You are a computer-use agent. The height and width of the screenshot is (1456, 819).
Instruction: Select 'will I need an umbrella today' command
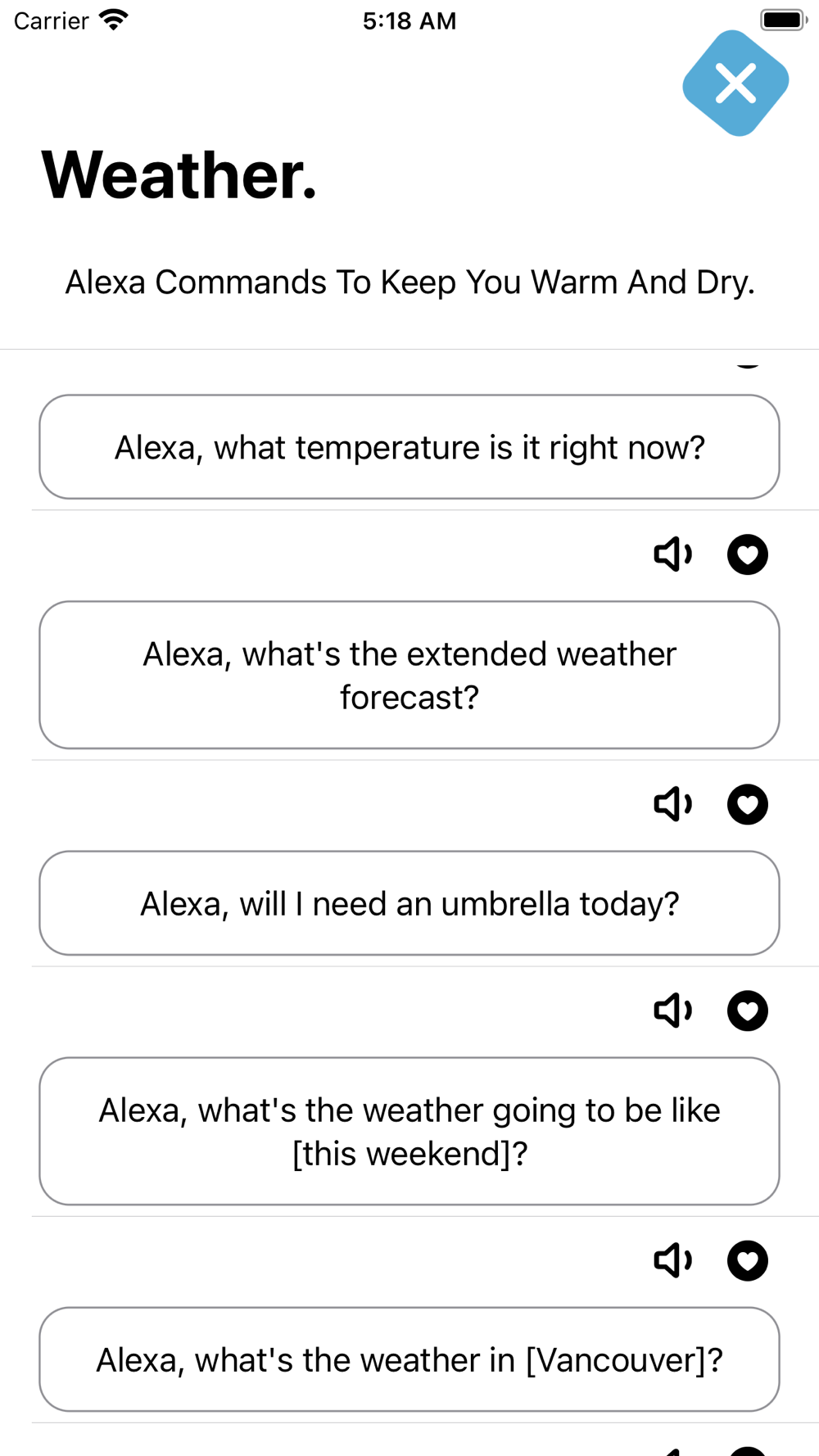[409, 903]
